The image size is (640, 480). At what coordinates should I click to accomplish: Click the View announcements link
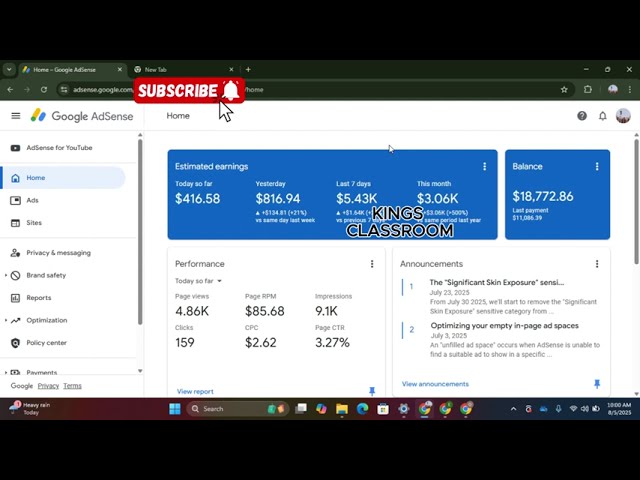coord(435,384)
